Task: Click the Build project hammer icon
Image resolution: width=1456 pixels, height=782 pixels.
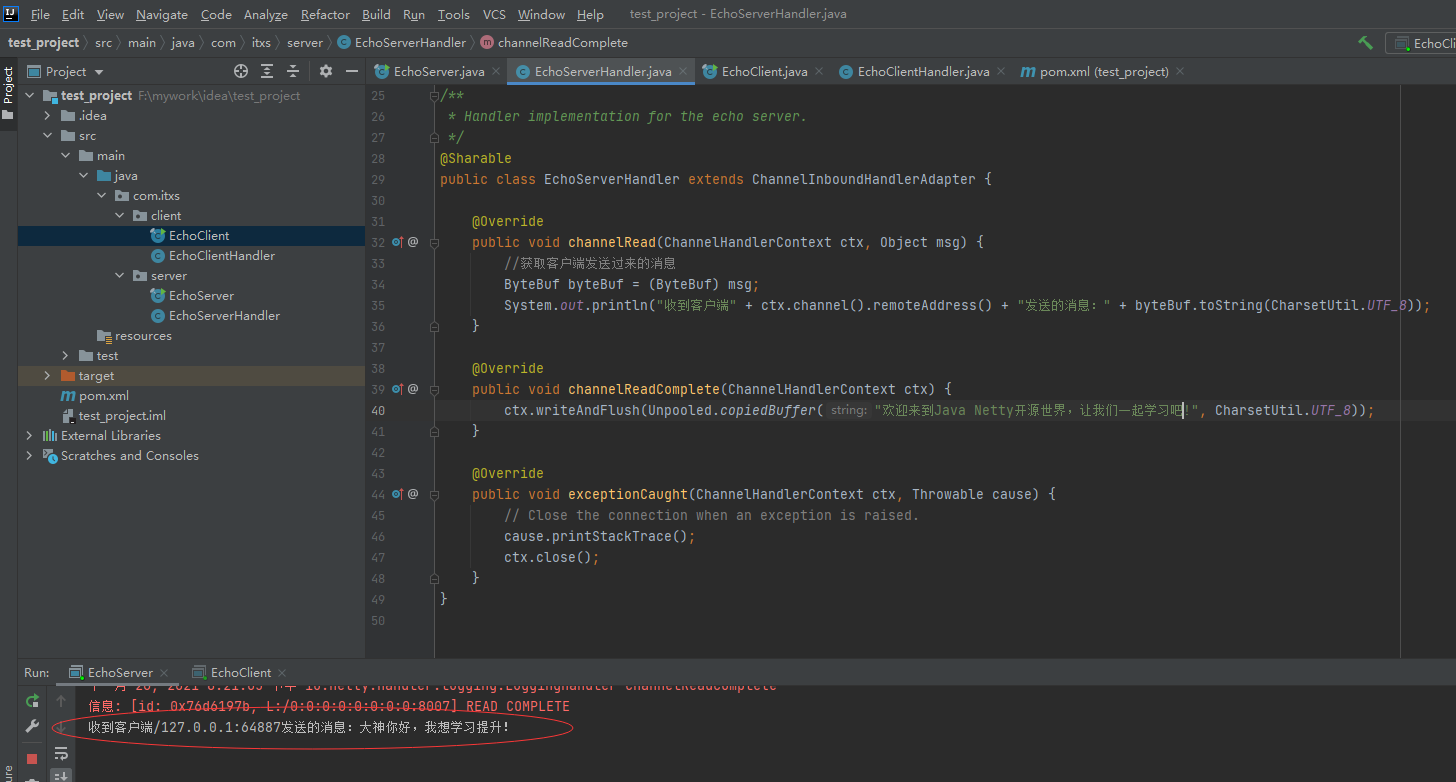Action: tap(1365, 43)
